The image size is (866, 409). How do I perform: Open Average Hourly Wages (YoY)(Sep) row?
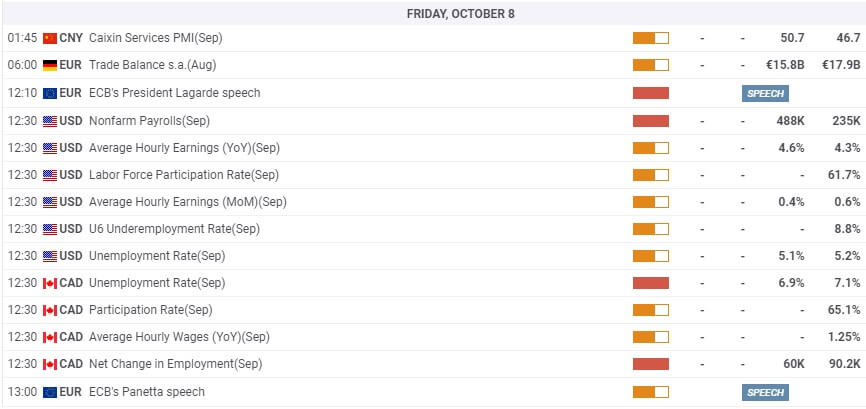pyautogui.click(x=433, y=337)
